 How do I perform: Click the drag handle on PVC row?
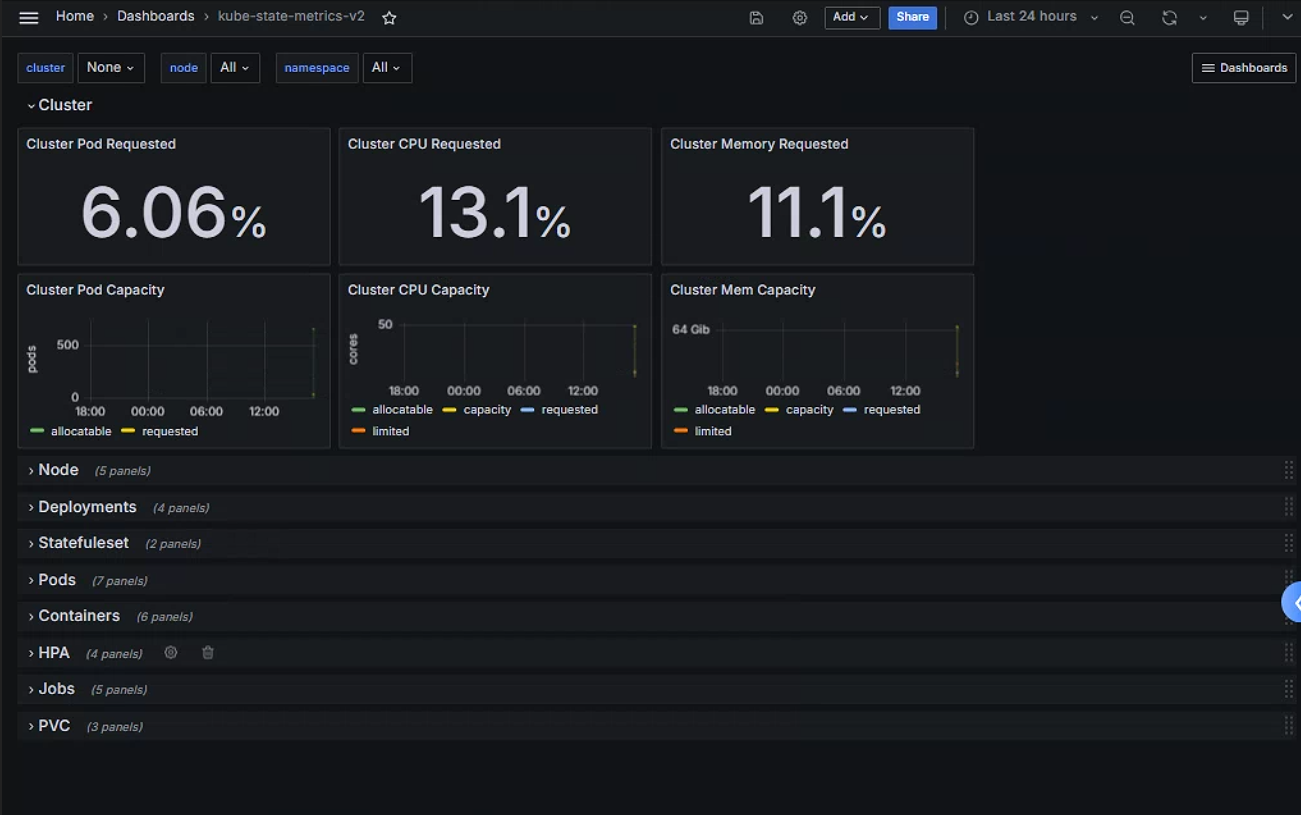pos(1289,727)
